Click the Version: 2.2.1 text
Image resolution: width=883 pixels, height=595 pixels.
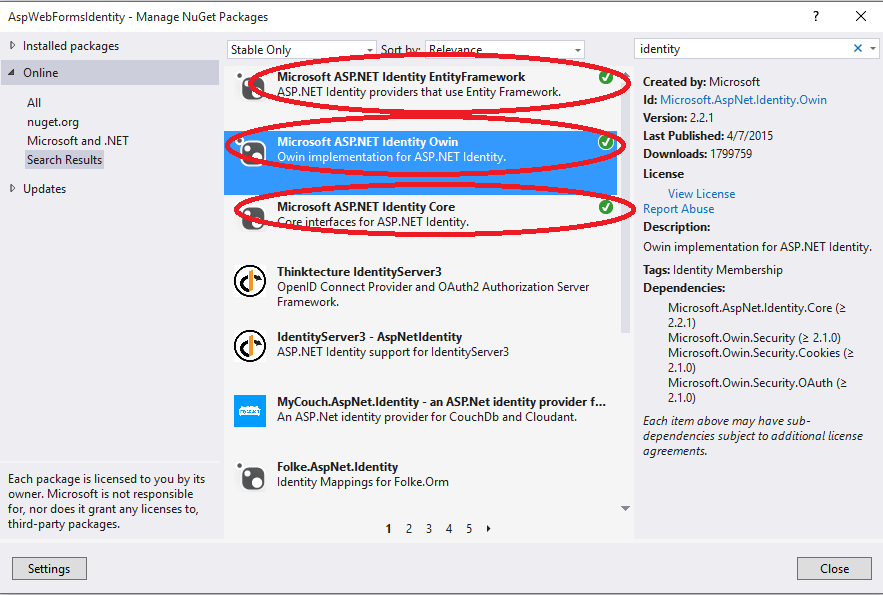pos(678,118)
